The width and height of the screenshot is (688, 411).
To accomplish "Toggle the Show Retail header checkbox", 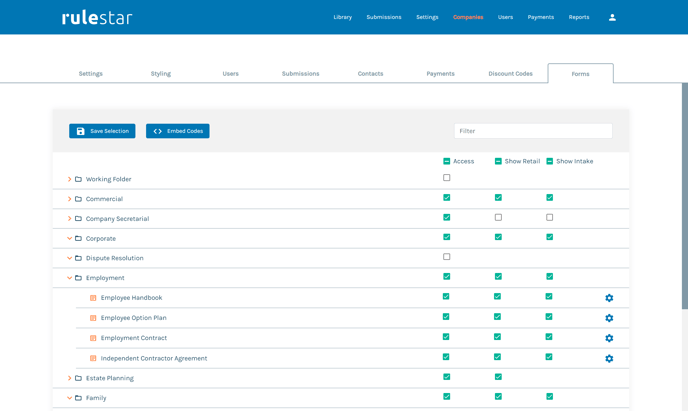I will 498,161.
